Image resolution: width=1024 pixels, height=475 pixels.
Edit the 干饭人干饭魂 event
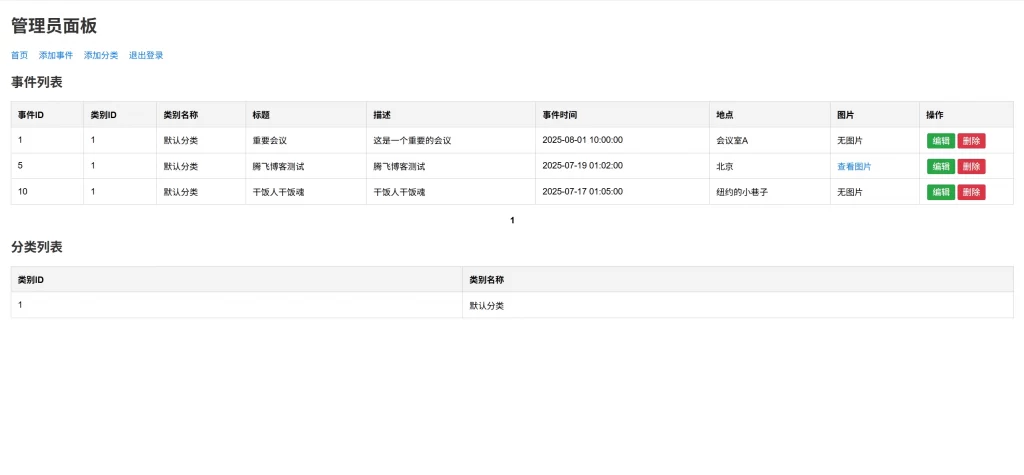pyautogui.click(x=940, y=192)
